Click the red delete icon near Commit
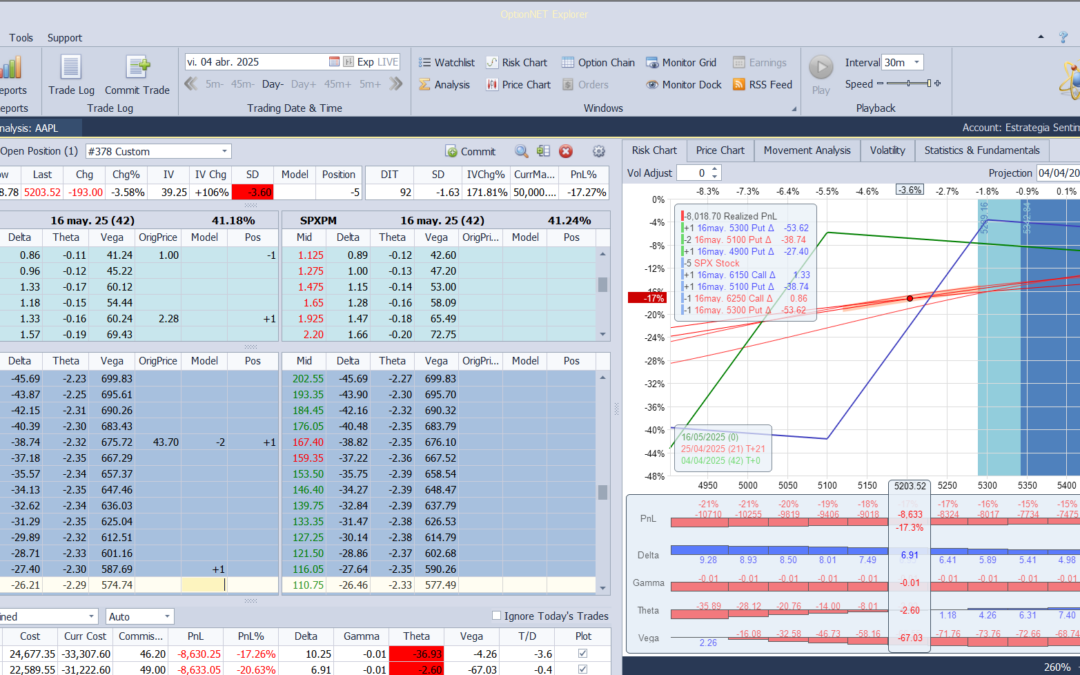The height and width of the screenshot is (675, 1080). tap(565, 152)
